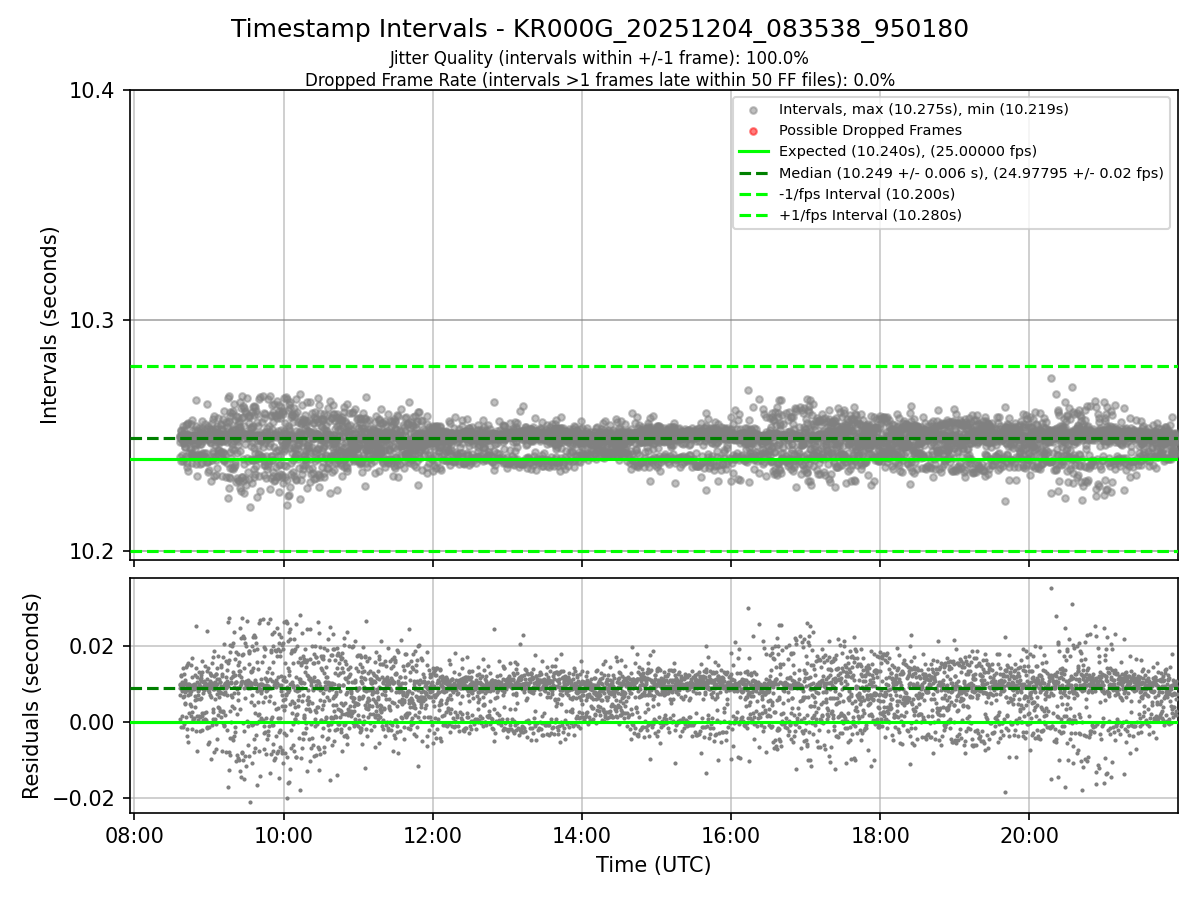Click the dark green Median dashed swatch
The height and width of the screenshot is (900, 1200).
754,173
